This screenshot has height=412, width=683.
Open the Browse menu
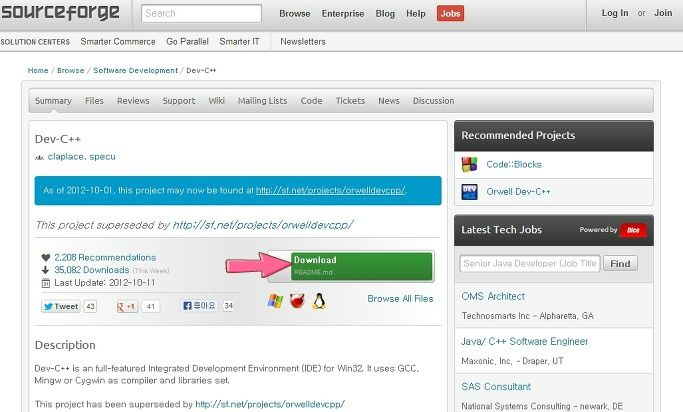pos(295,14)
